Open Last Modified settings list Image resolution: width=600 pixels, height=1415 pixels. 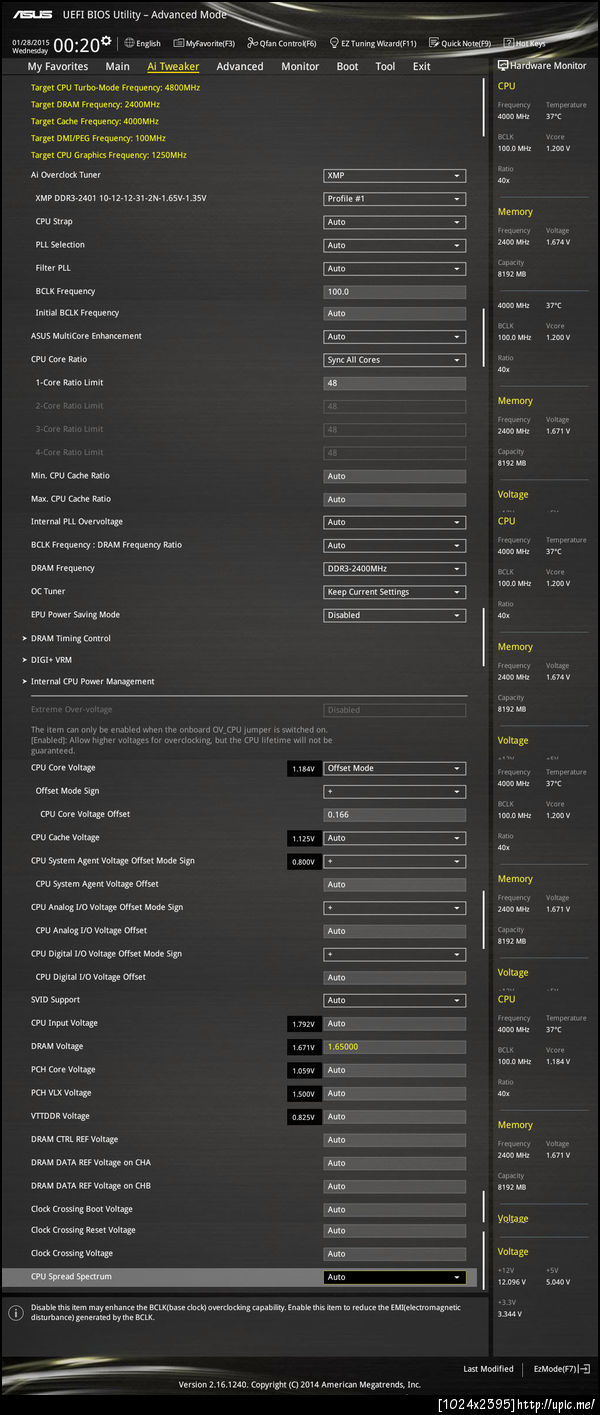[488, 1368]
